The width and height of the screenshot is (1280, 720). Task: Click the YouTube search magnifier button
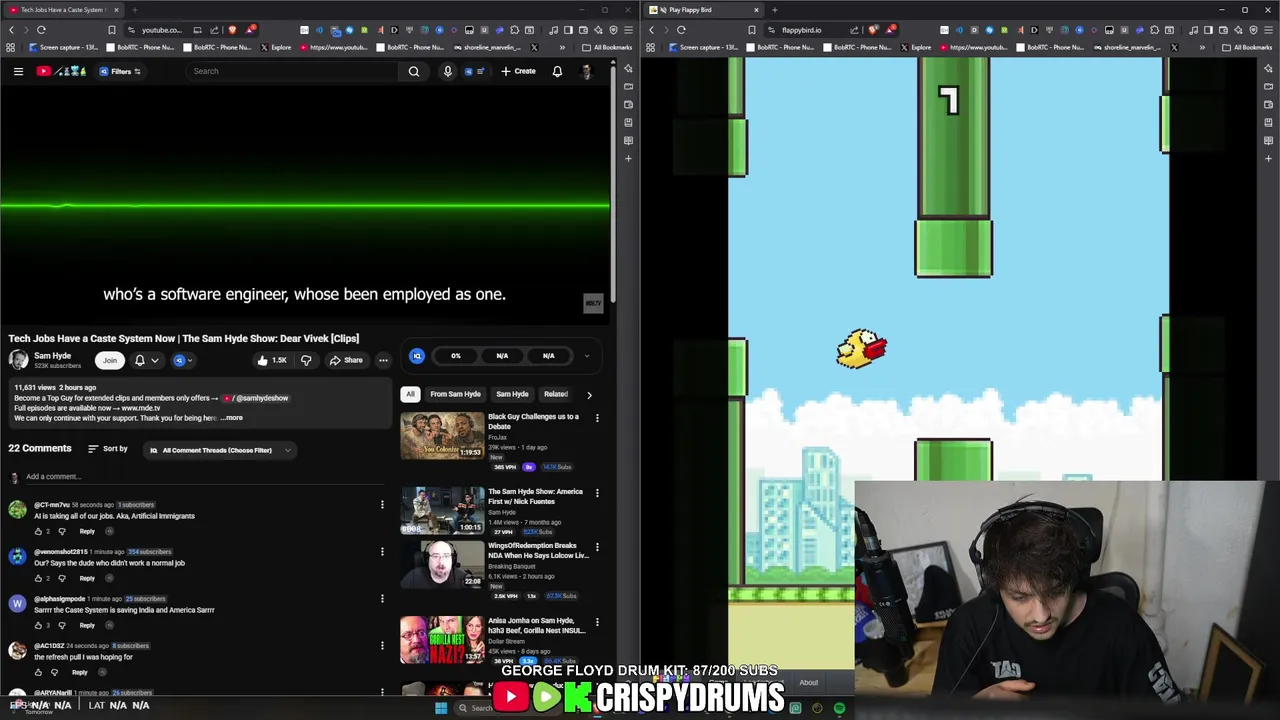pyautogui.click(x=414, y=71)
